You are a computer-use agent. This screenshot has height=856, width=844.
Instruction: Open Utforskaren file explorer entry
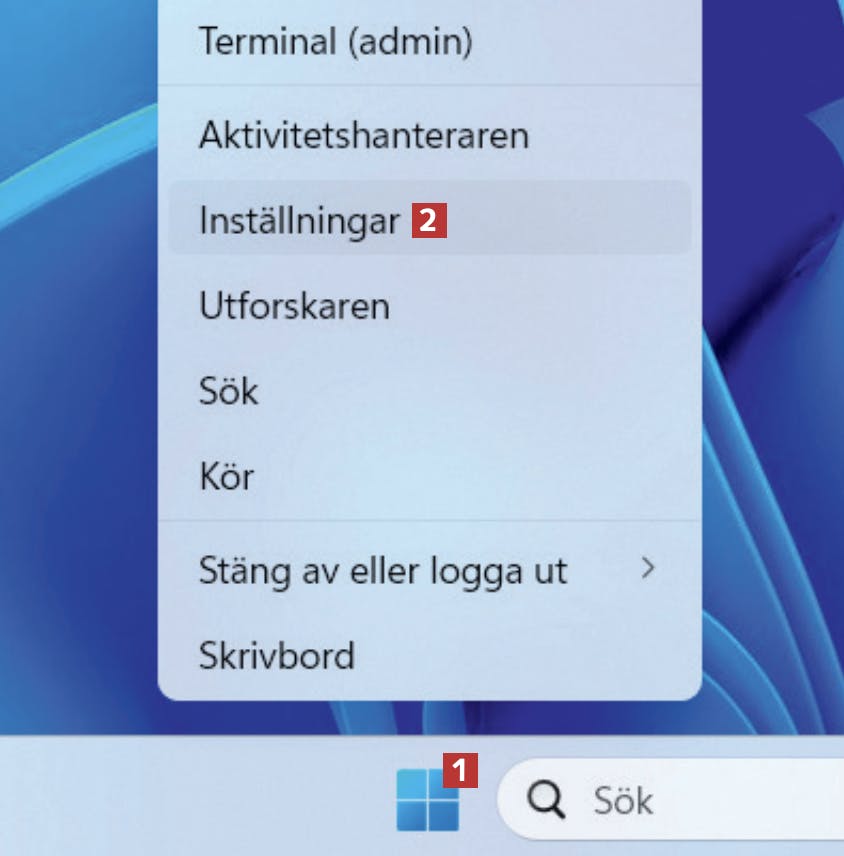(x=430, y=306)
